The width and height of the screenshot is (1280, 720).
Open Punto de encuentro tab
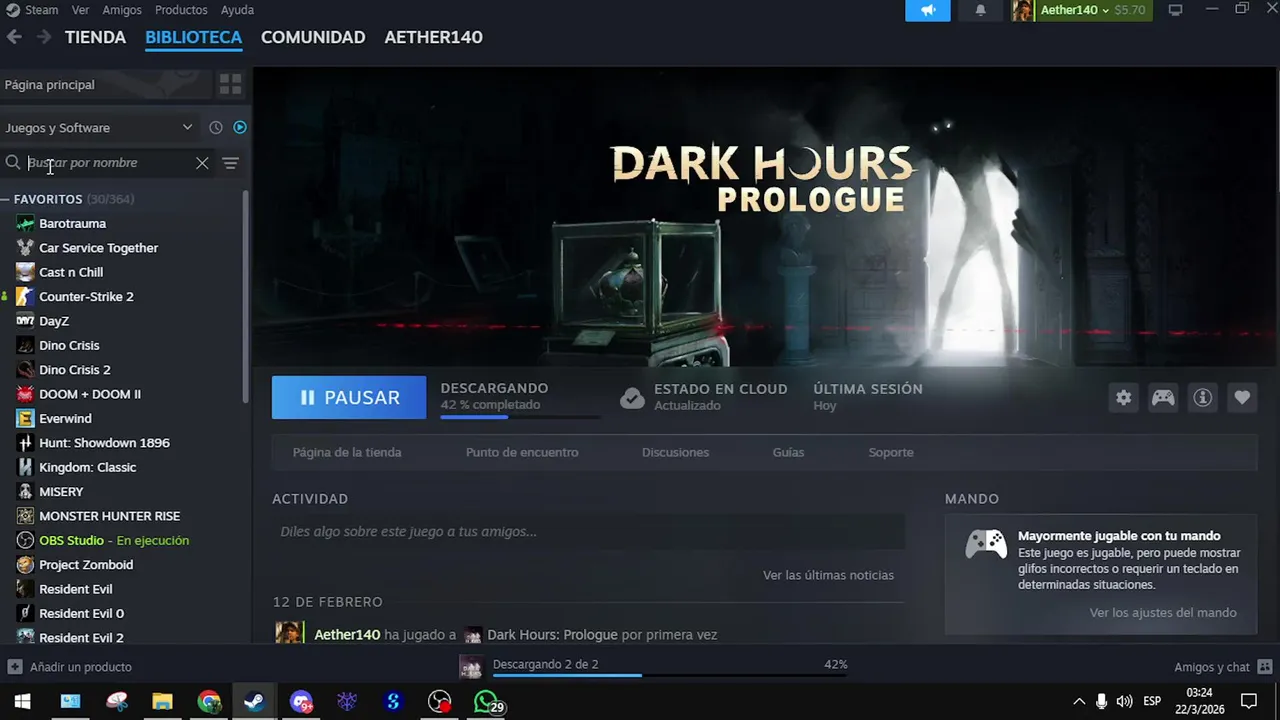(x=522, y=452)
